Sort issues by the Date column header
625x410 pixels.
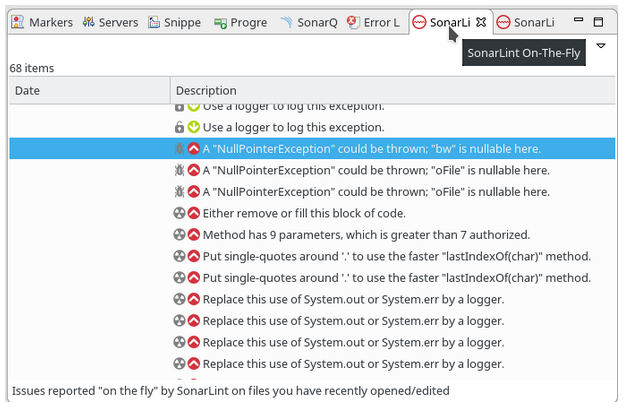[x=90, y=90]
